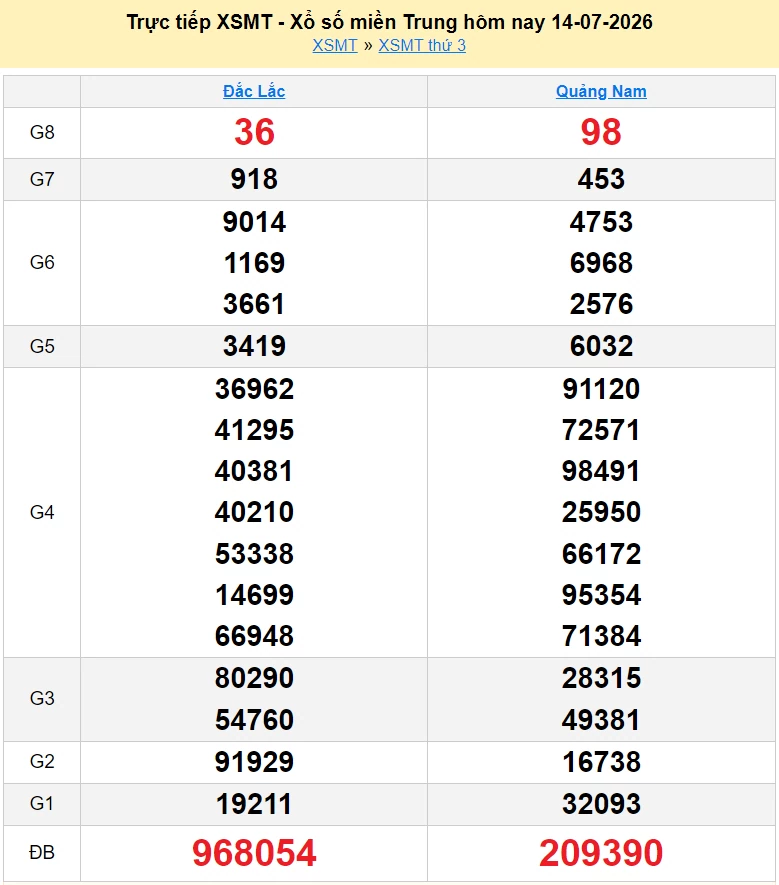
Task: Click G4 number 72571
Action: point(601,430)
